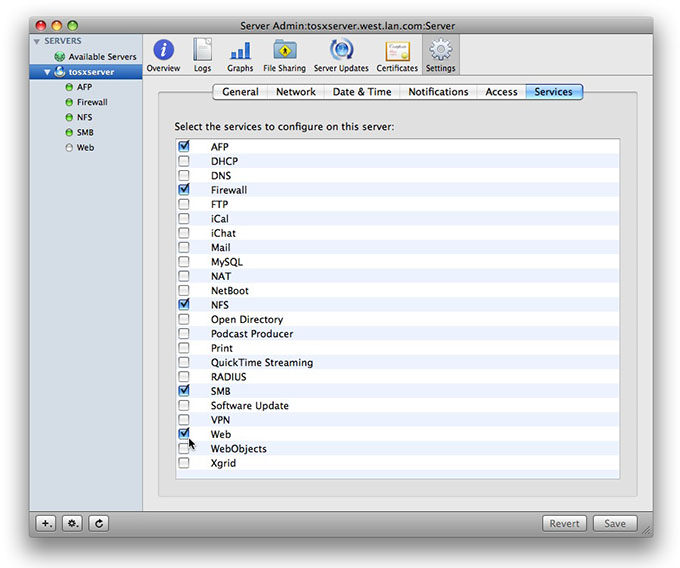Enable the Software Update checkbox
680x568 pixels.
pos(184,405)
